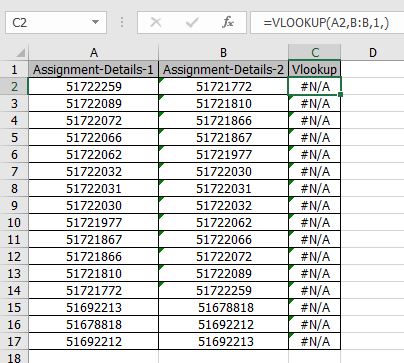Select column A header
404x363 pixels.
[94, 53]
